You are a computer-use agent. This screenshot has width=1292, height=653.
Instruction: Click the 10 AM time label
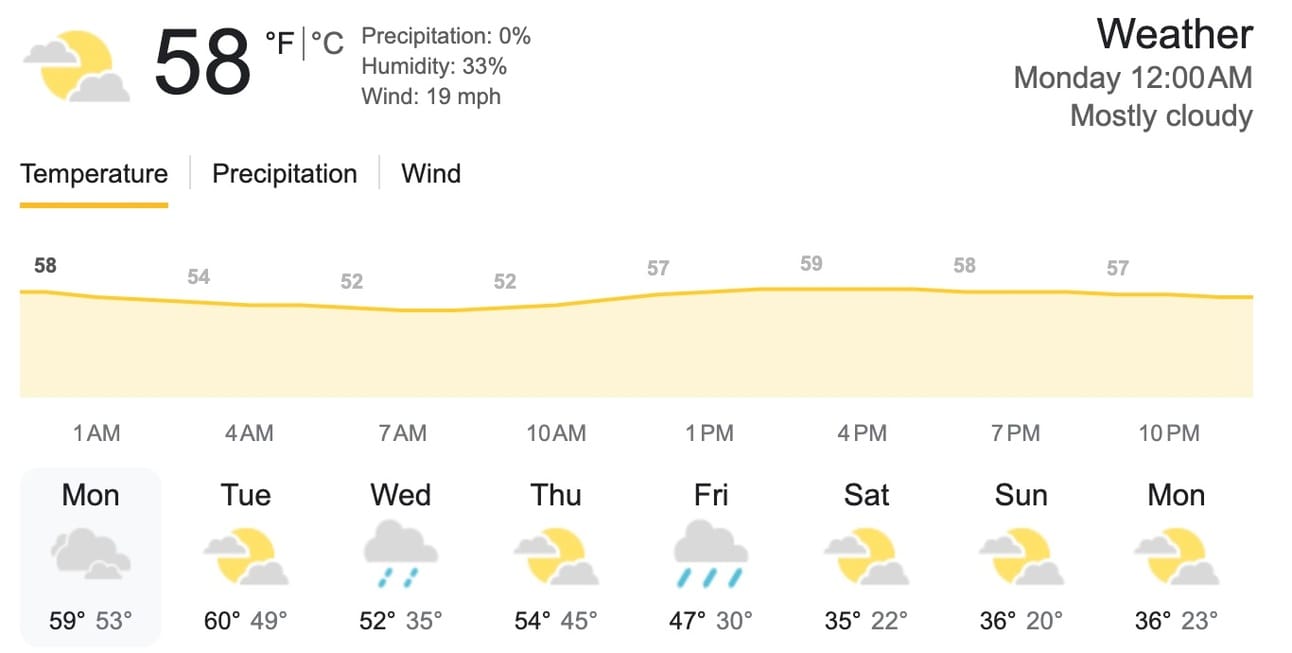pos(556,433)
